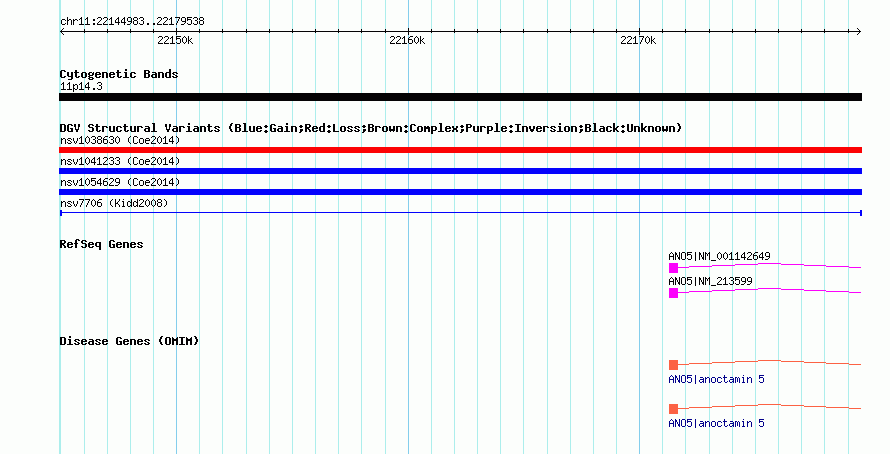Select the DGV Structural Variants track title
This screenshot has width=890, height=454.
point(371,128)
